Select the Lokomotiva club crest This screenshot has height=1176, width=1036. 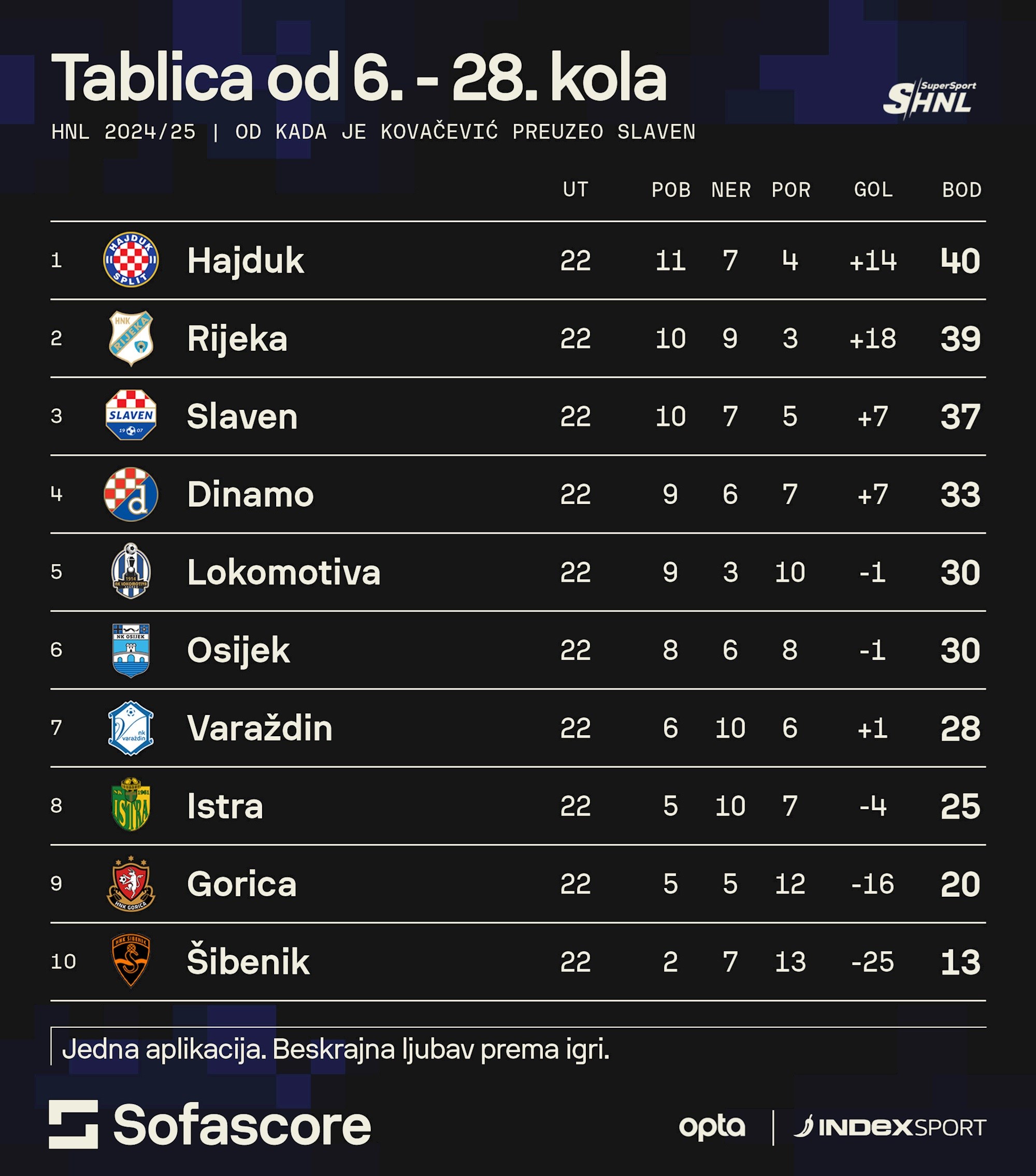coord(131,571)
